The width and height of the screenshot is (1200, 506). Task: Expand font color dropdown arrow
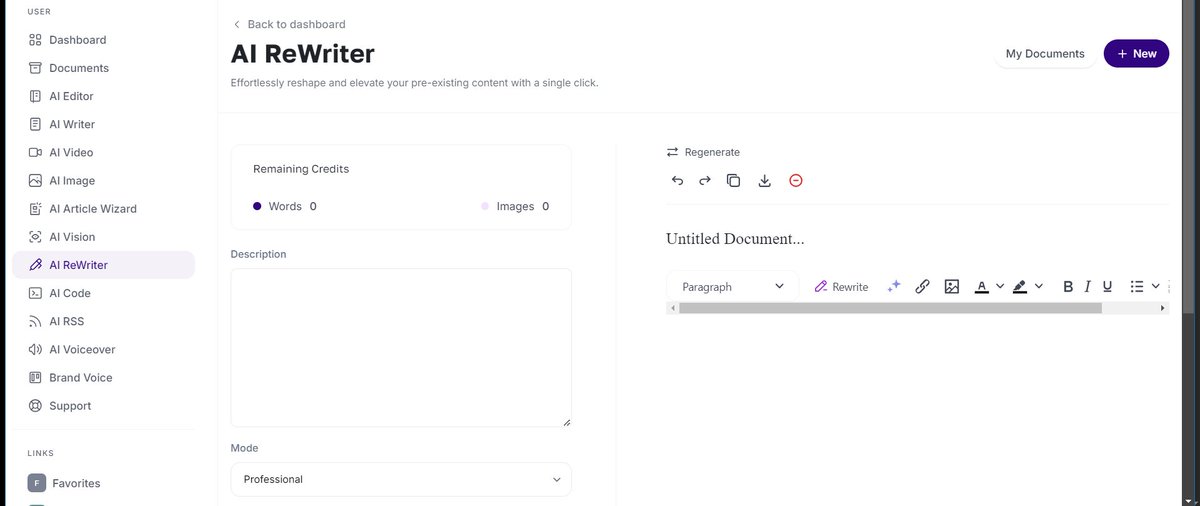(1000, 286)
